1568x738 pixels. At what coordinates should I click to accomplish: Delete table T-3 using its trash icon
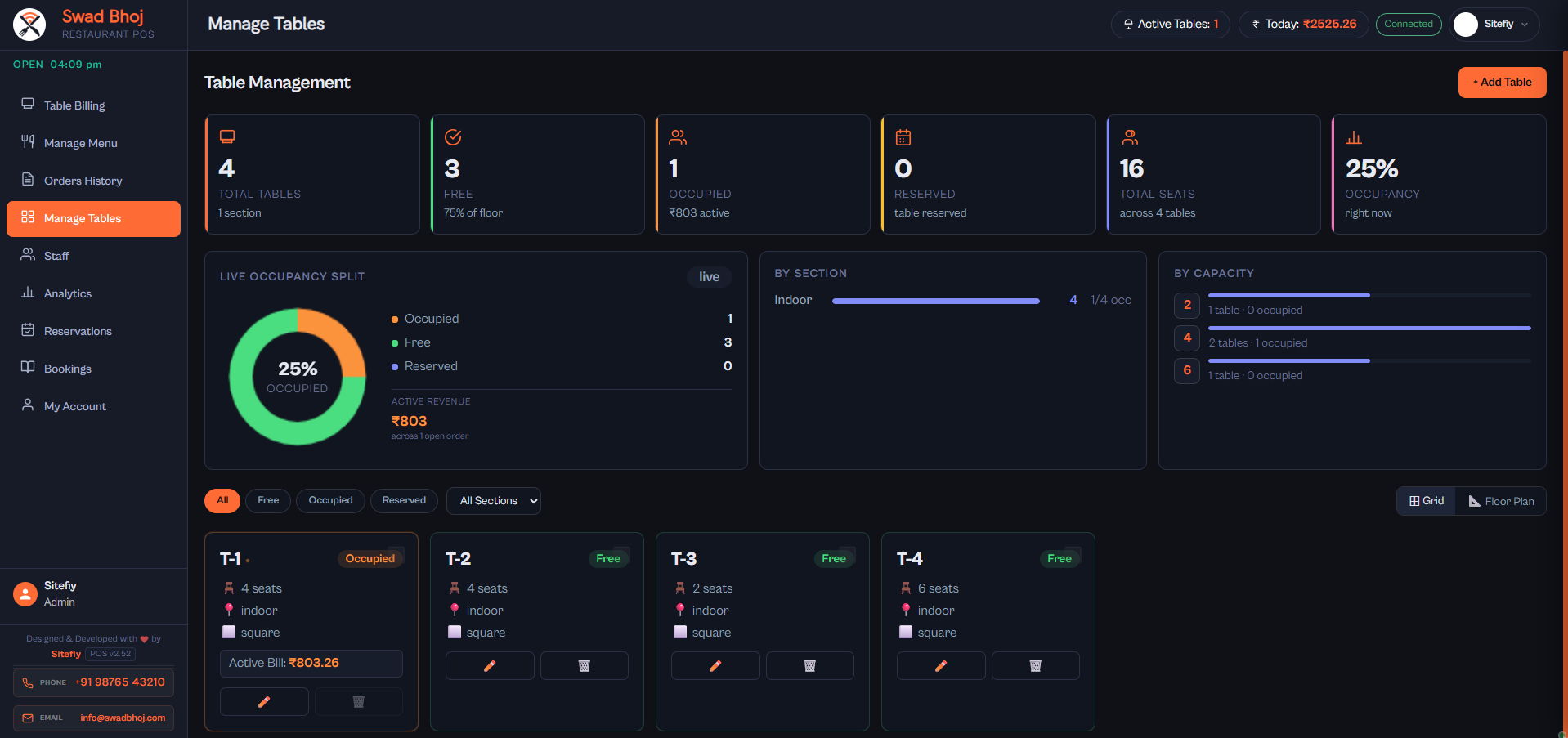tap(809, 666)
